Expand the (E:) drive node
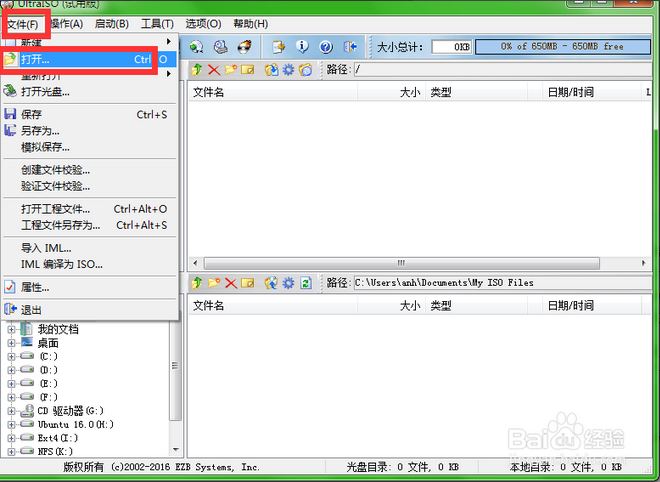The width and height of the screenshot is (660, 482). [x=11, y=383]
